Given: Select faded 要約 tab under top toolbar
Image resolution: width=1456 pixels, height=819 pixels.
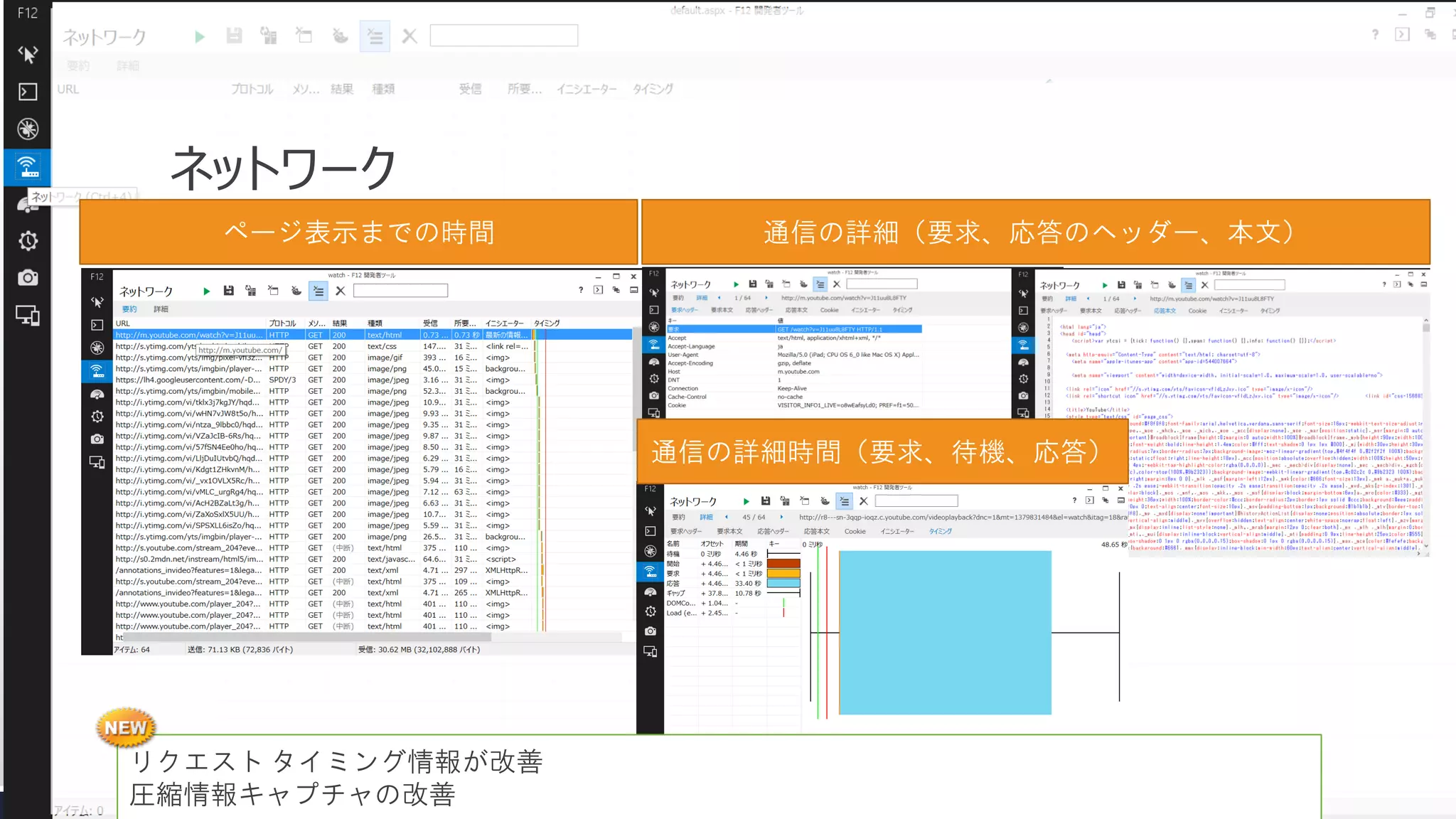Looking at the screenshot, I should click(x=78, y=66).
